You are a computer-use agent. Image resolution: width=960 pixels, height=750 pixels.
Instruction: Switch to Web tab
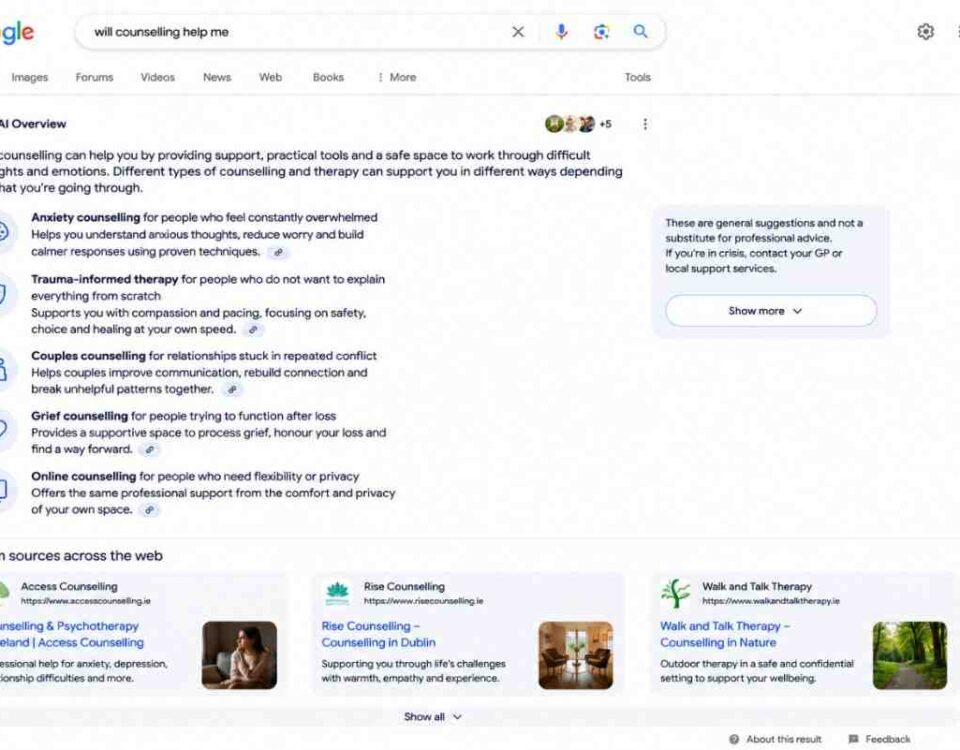[270, 77]
